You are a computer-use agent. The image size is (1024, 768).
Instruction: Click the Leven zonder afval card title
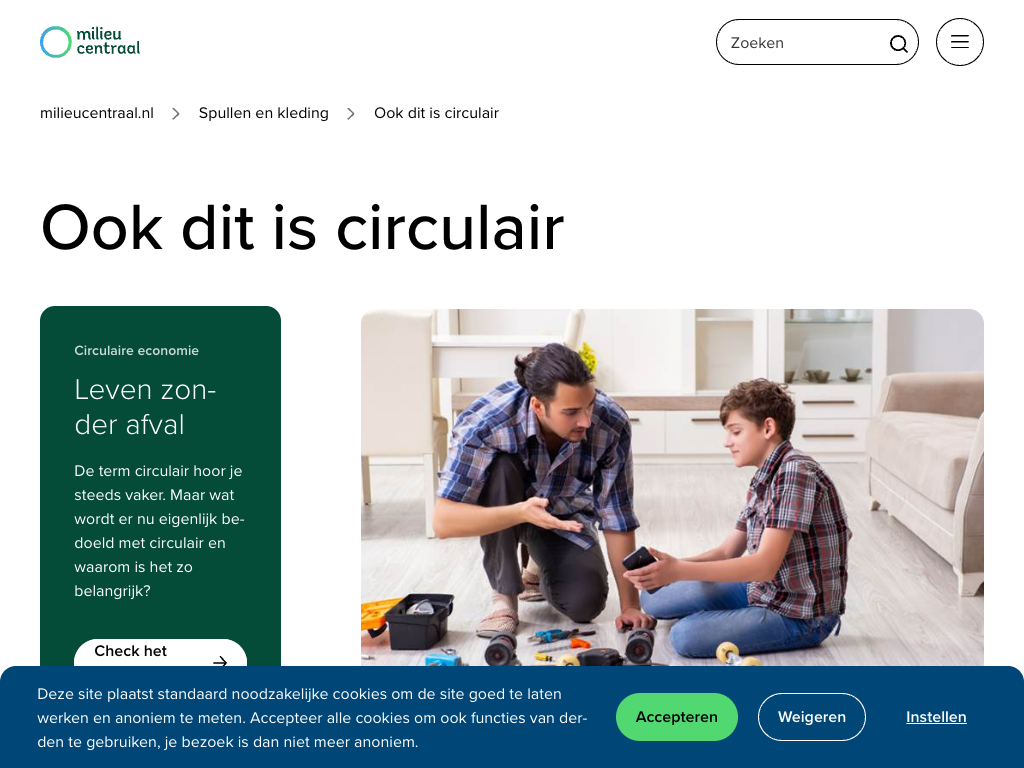pos(145,407)
